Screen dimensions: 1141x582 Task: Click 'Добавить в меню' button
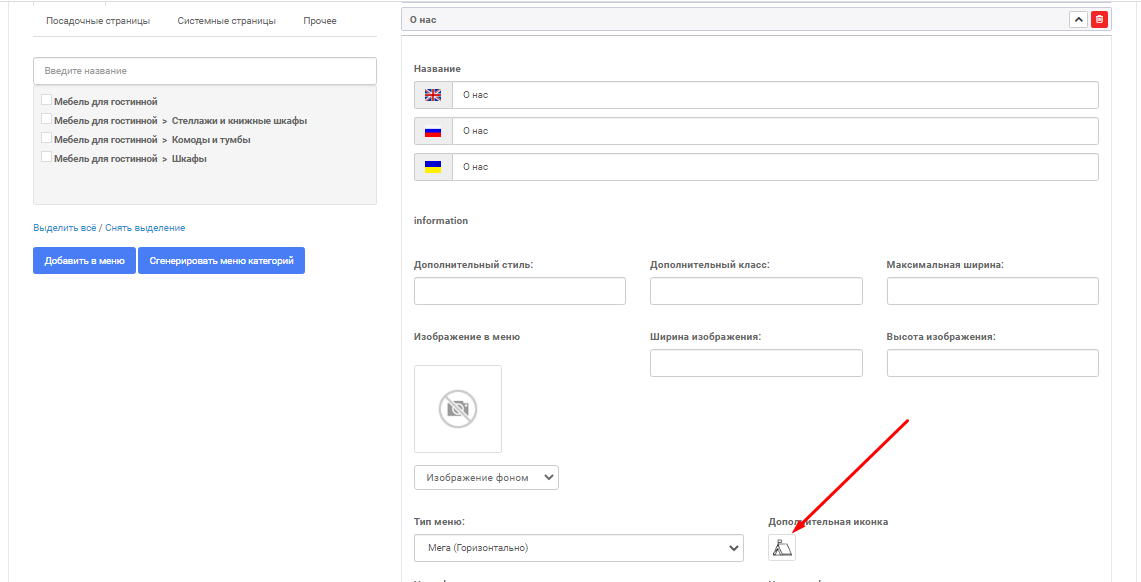pyautogui.click(x=84, y=260)
